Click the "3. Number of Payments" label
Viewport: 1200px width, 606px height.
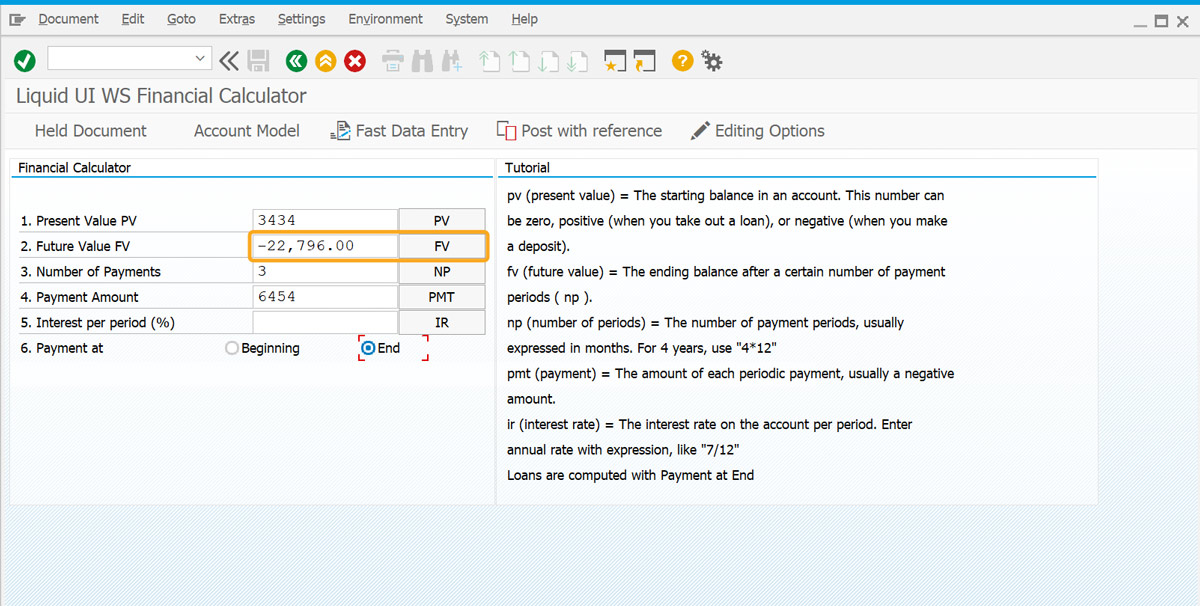(x=90, y=272)
